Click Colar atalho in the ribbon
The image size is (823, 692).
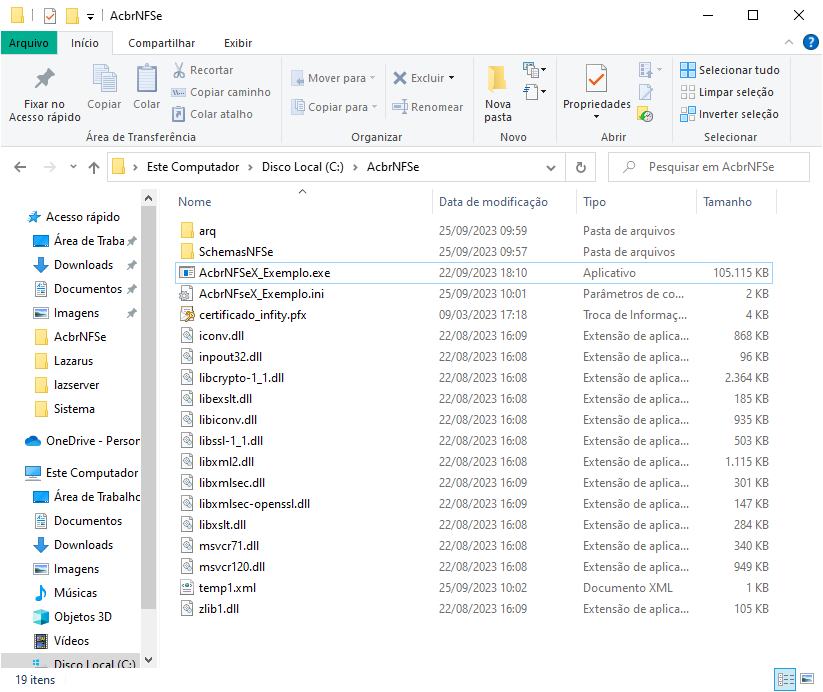click(x=213, y=114)
